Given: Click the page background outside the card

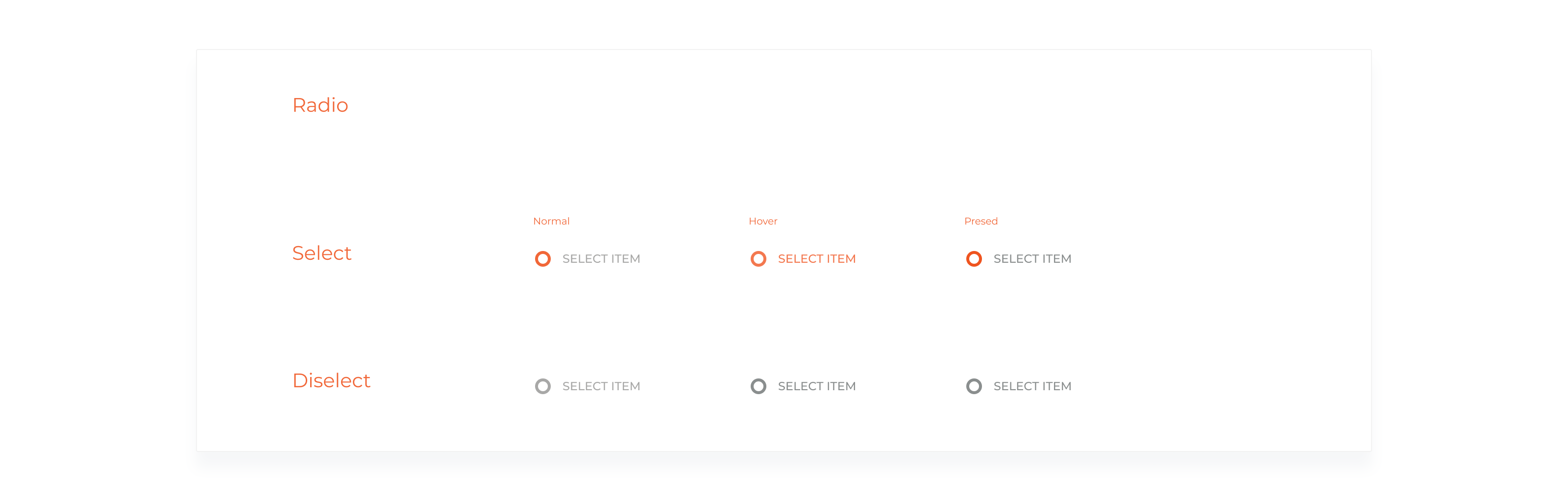Looking at the screenshot, I should [91, 244].
